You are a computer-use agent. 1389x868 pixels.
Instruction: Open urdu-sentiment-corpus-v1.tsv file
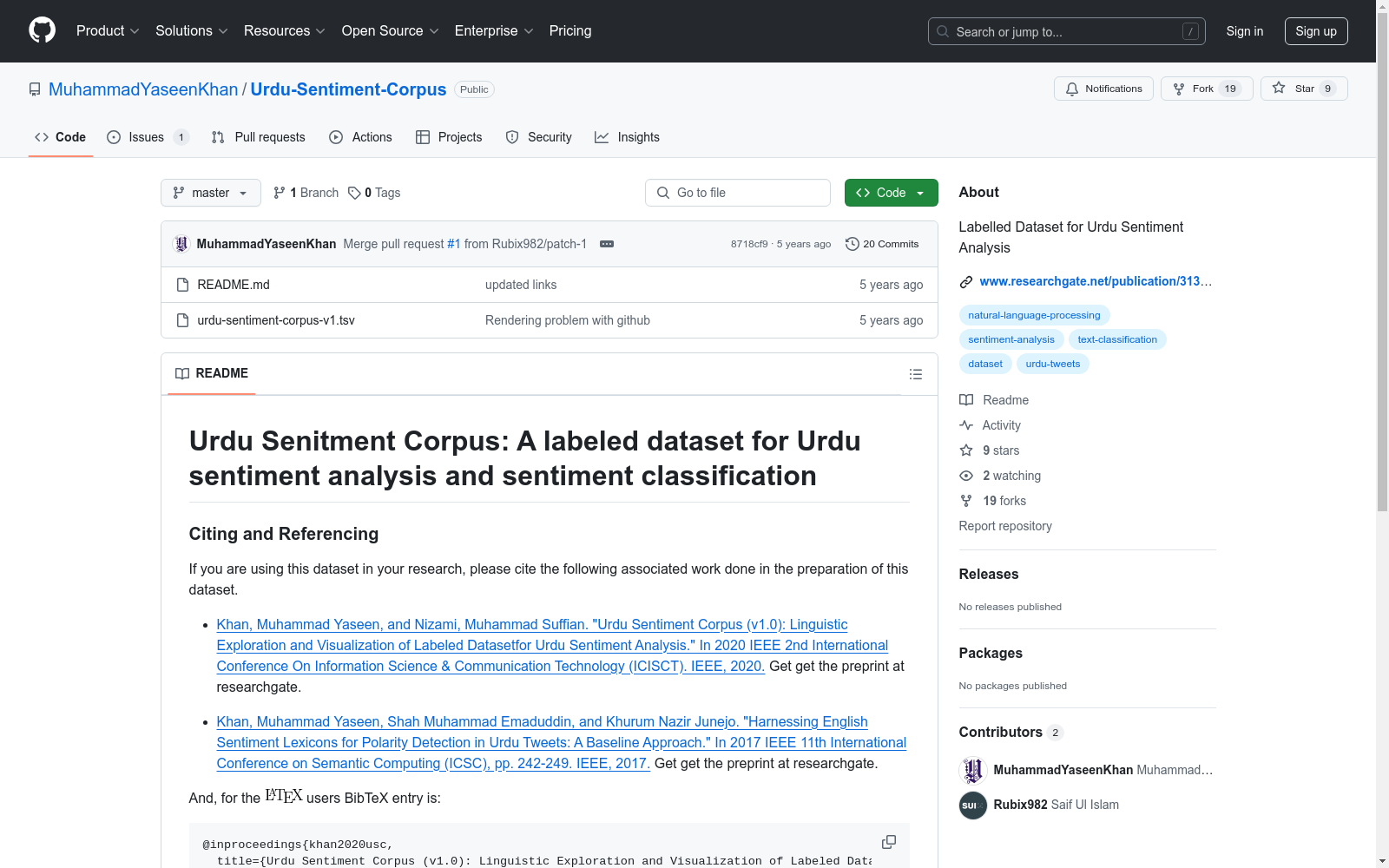276,320
